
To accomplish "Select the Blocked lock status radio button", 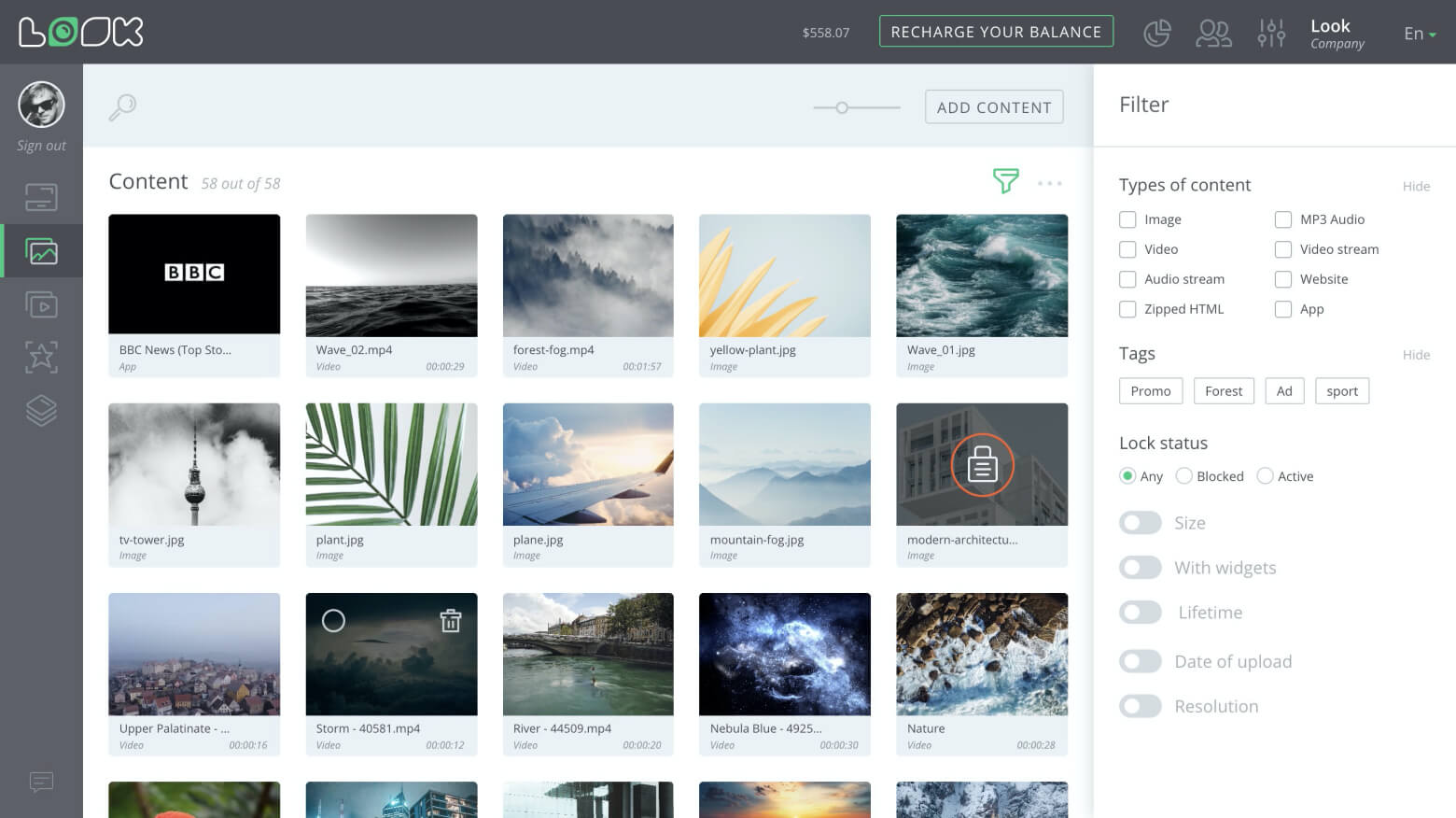I will coord(1183,476).
